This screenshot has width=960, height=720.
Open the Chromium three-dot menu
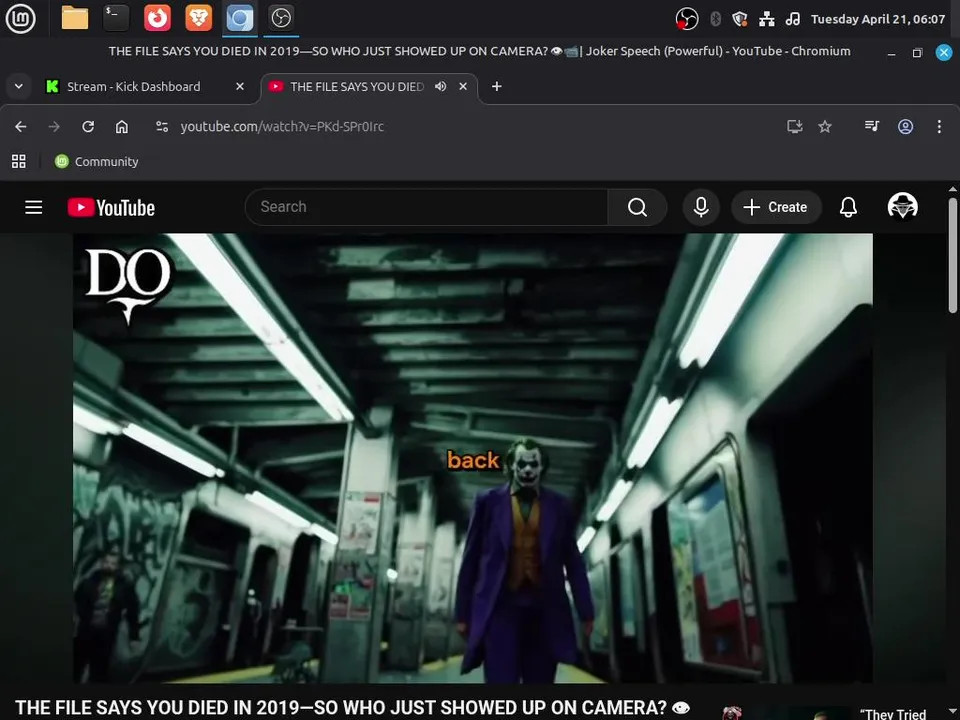pyautogui.click(x=939, y=126)
